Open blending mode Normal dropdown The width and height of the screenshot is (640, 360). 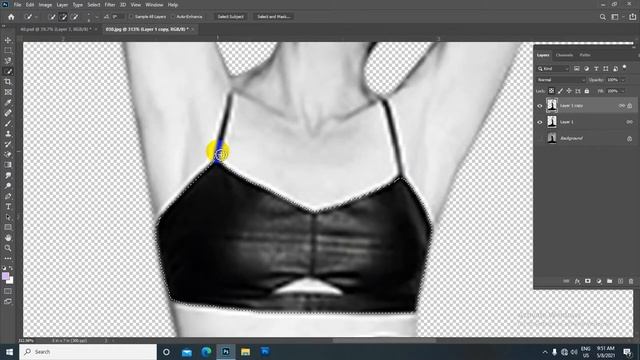[561, 80]
